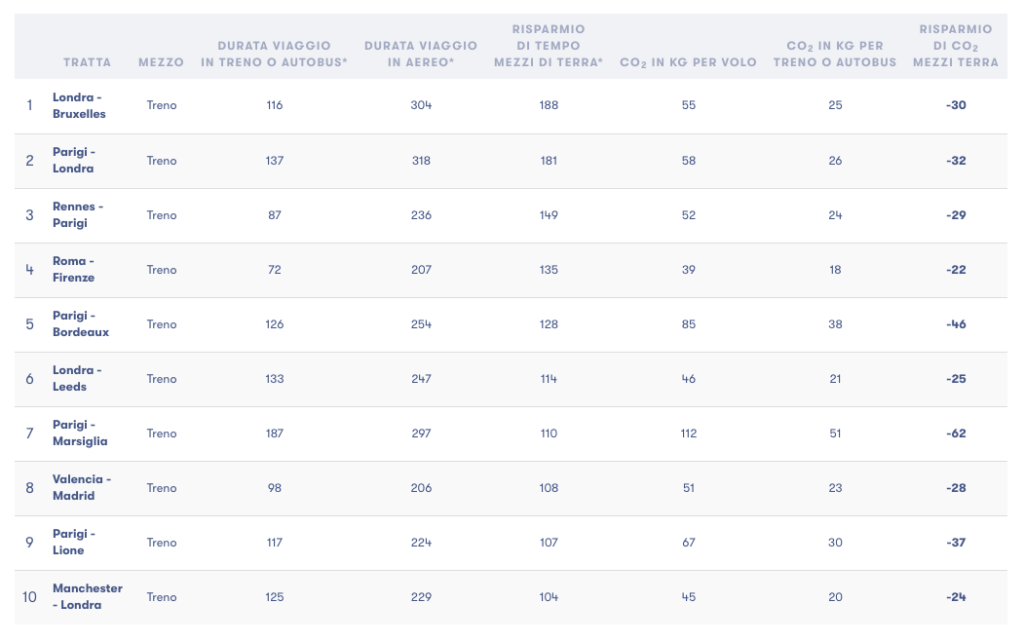Click the CO2 in kg per volo header
1024x641 pixels.
tap(688, 62)
